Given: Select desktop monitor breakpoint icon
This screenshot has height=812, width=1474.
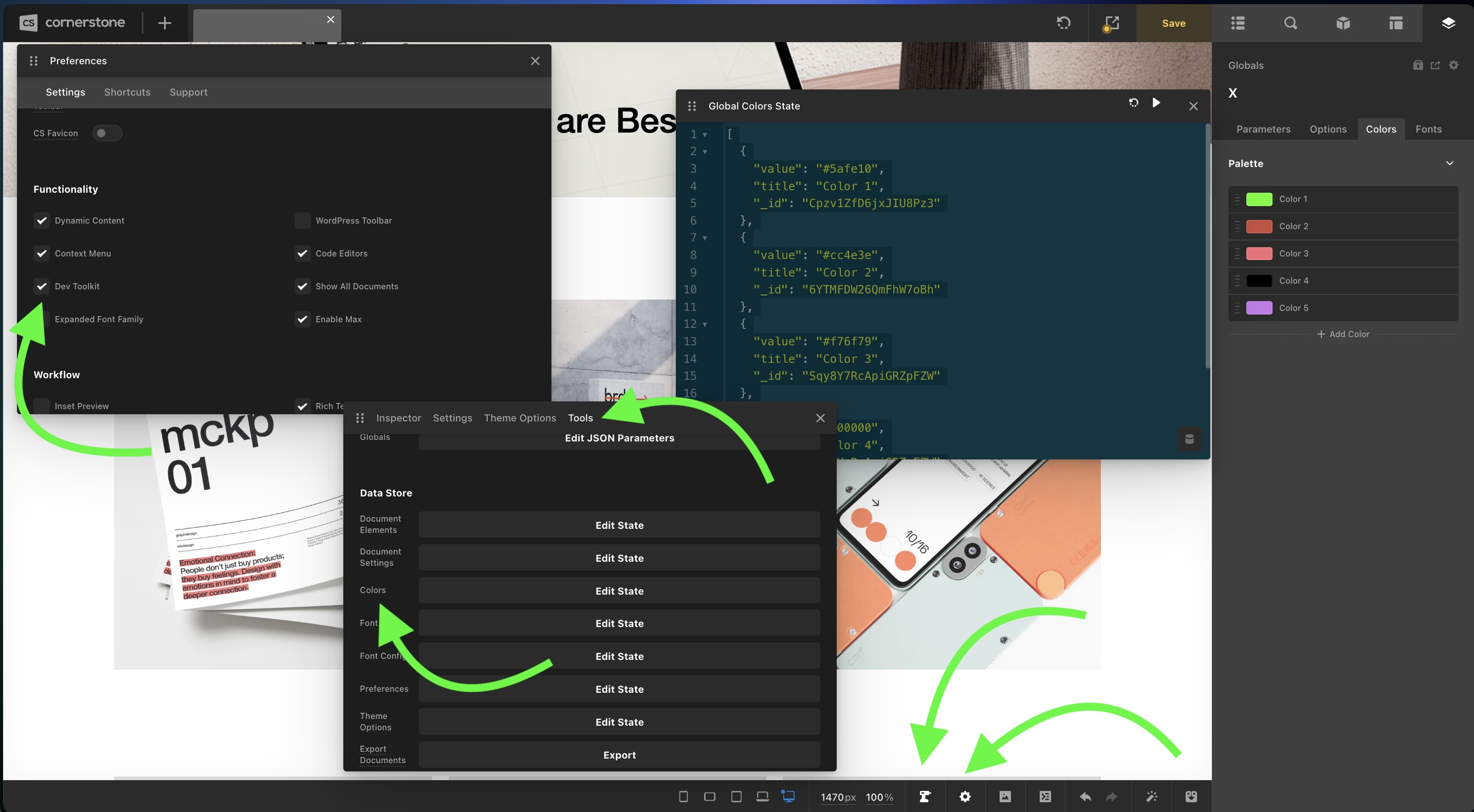Looking at the screenshot, I should (788, 797).
